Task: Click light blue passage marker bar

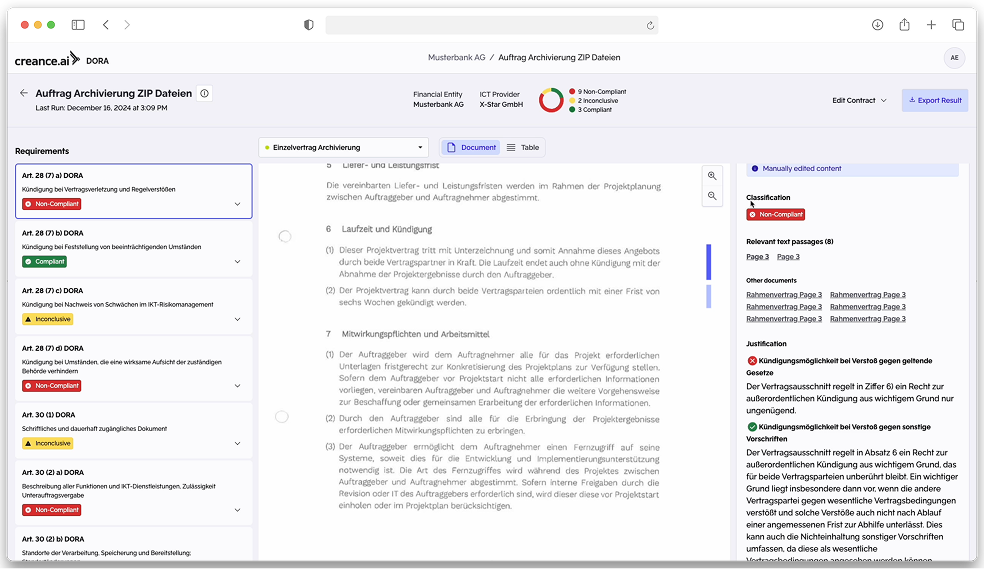Action: point(709,296)
